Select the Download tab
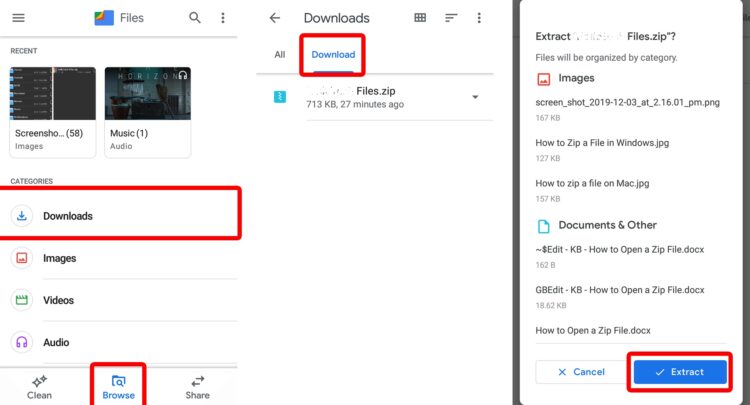 (333, 55)
